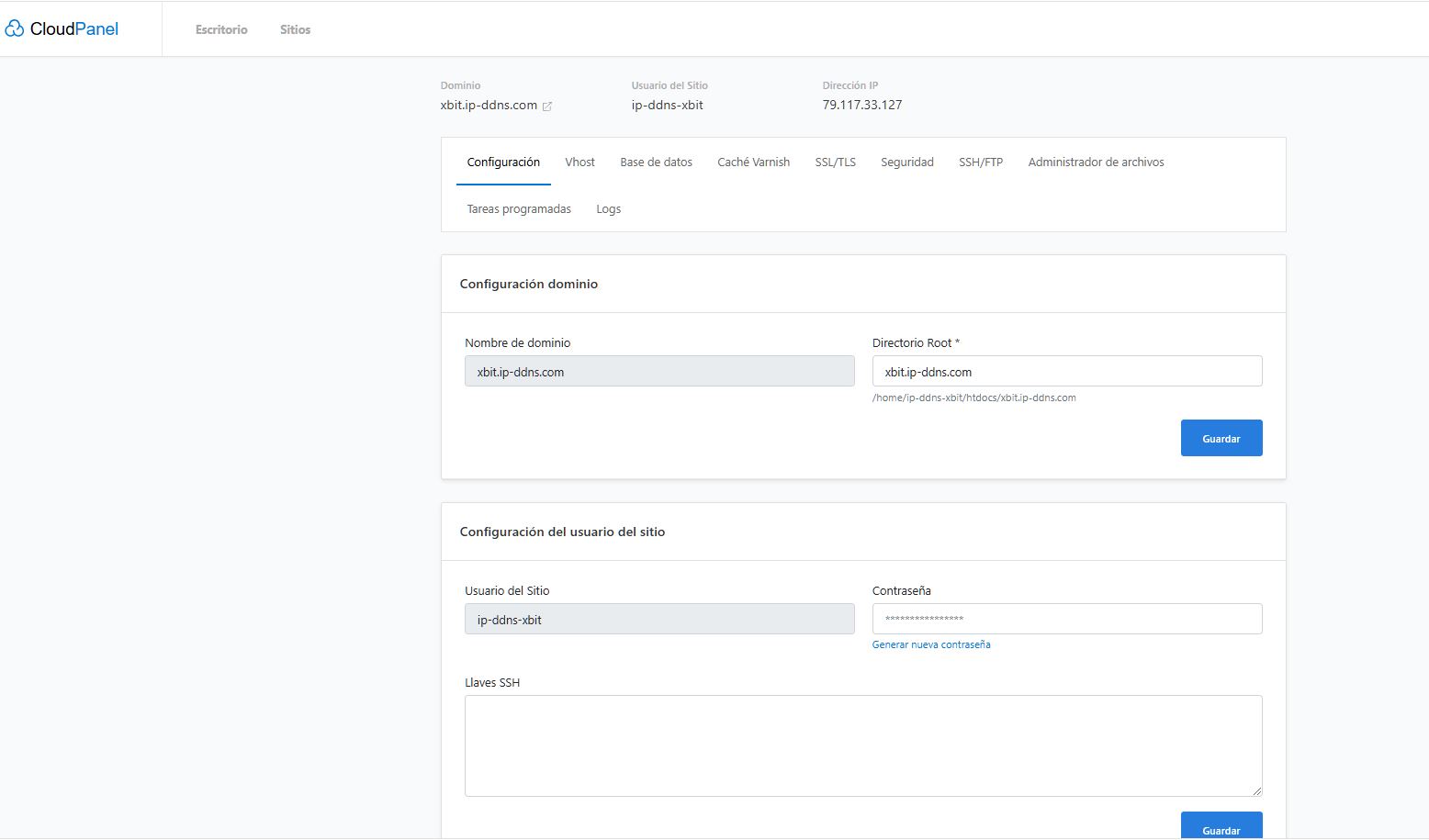This screenshot has height=840, width=1429.
Task: Save site user settings with lower Guardar
Action: 1221,825
